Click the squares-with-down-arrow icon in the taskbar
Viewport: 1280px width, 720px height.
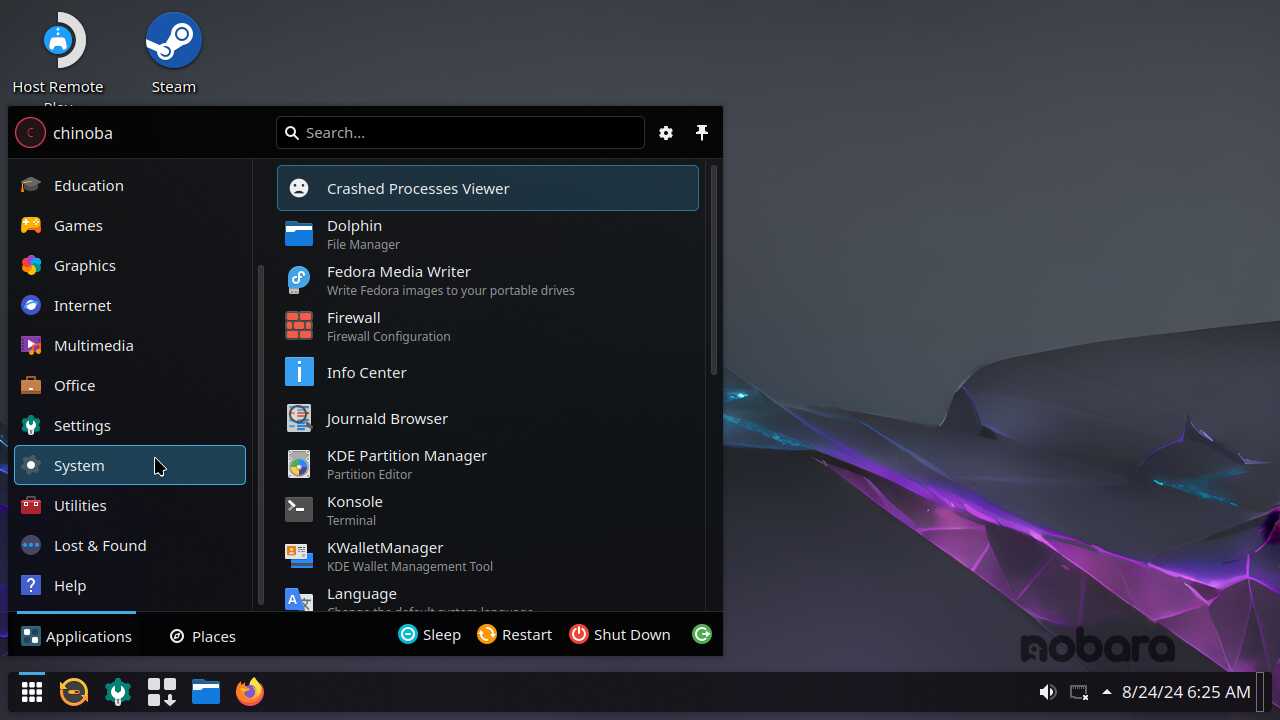point(162,691)
